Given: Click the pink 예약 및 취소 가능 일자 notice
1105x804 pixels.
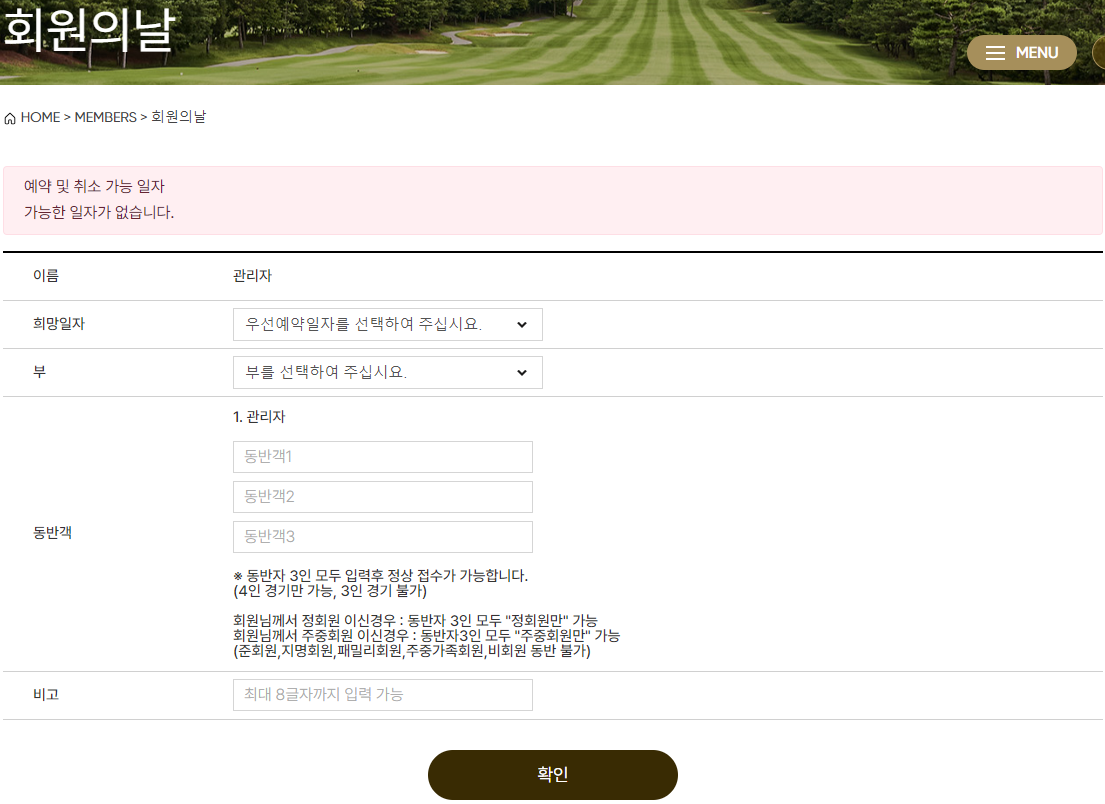Looking at the screenshot, I should [x=552, y=200].
